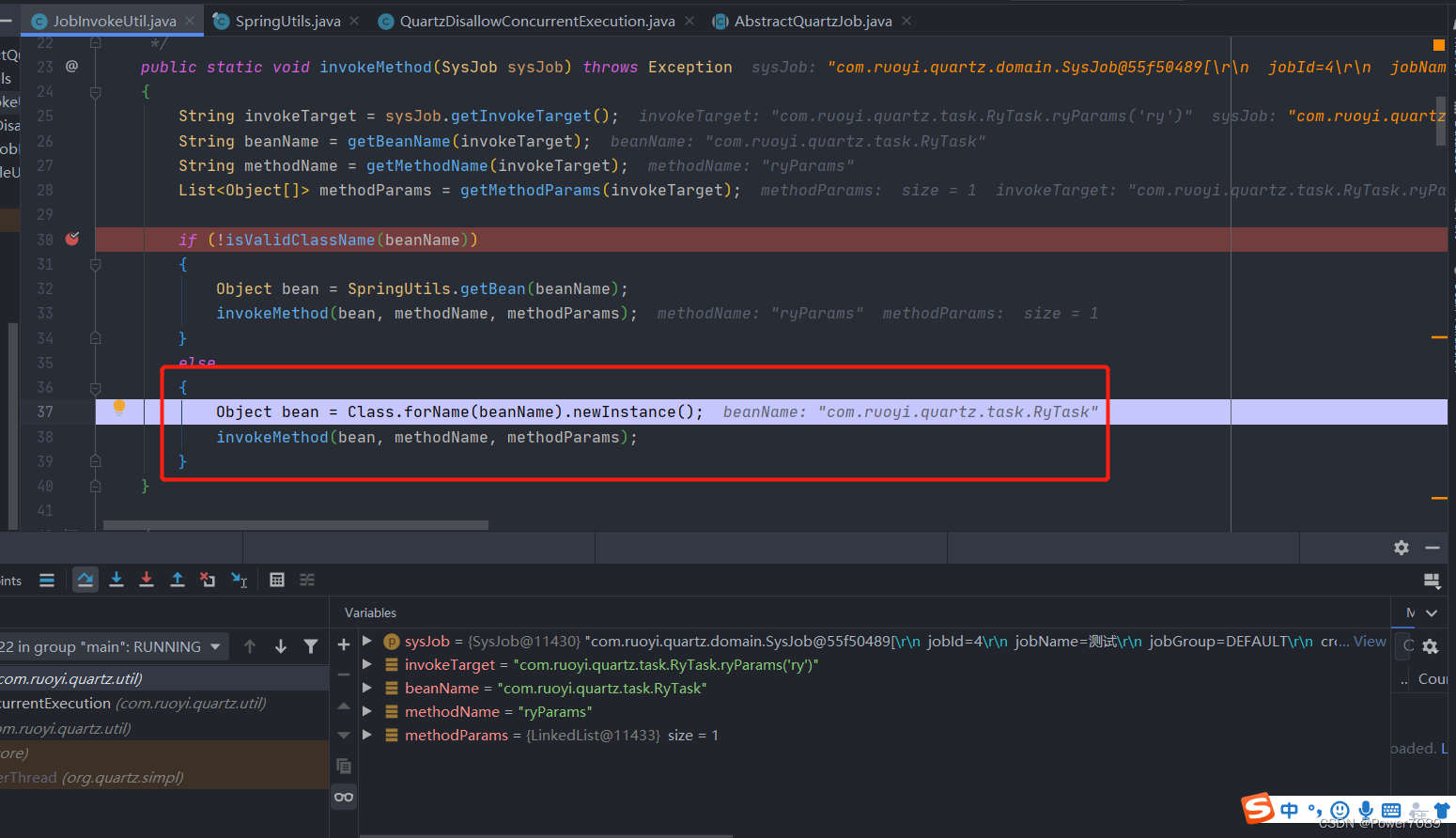Screen dimensions: 1456x838
Task: Toggle the glasses Show Watches icon
Action: (x=344, y=798)
